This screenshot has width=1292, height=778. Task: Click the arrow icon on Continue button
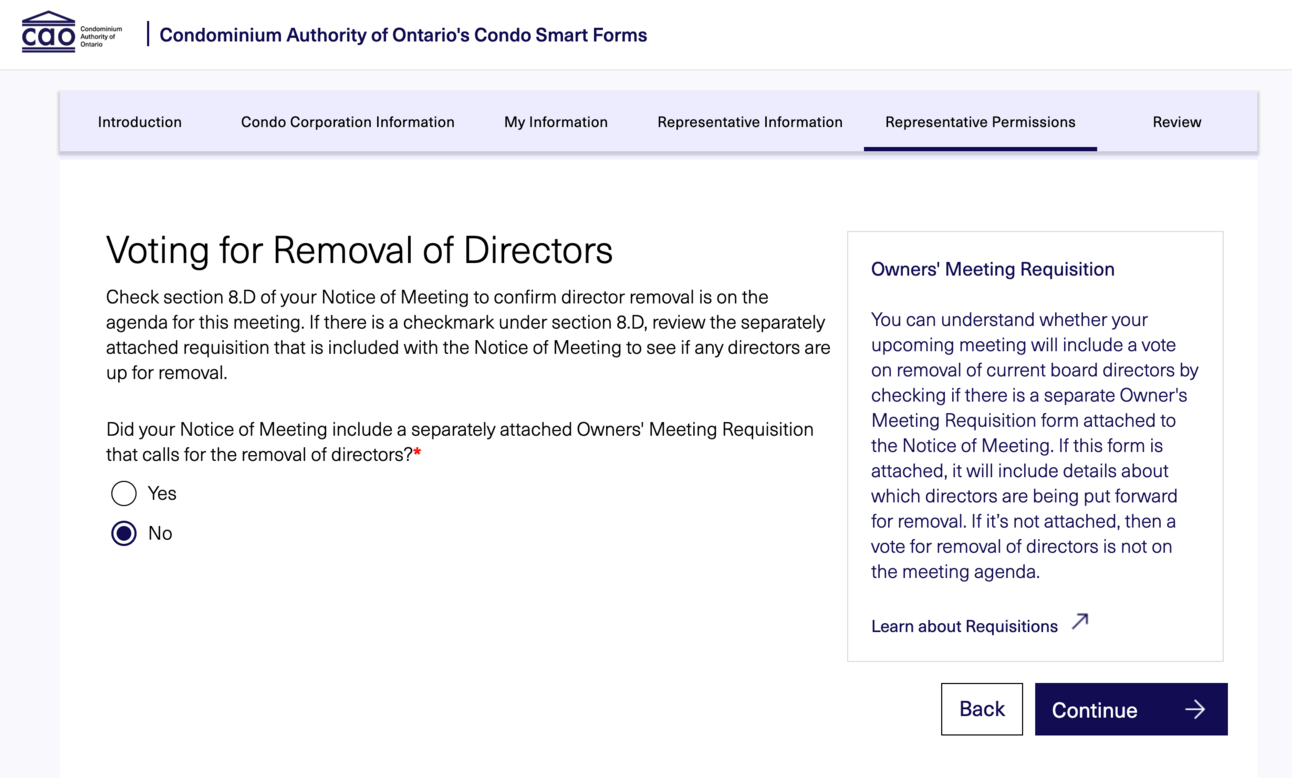click(1195, 709)
